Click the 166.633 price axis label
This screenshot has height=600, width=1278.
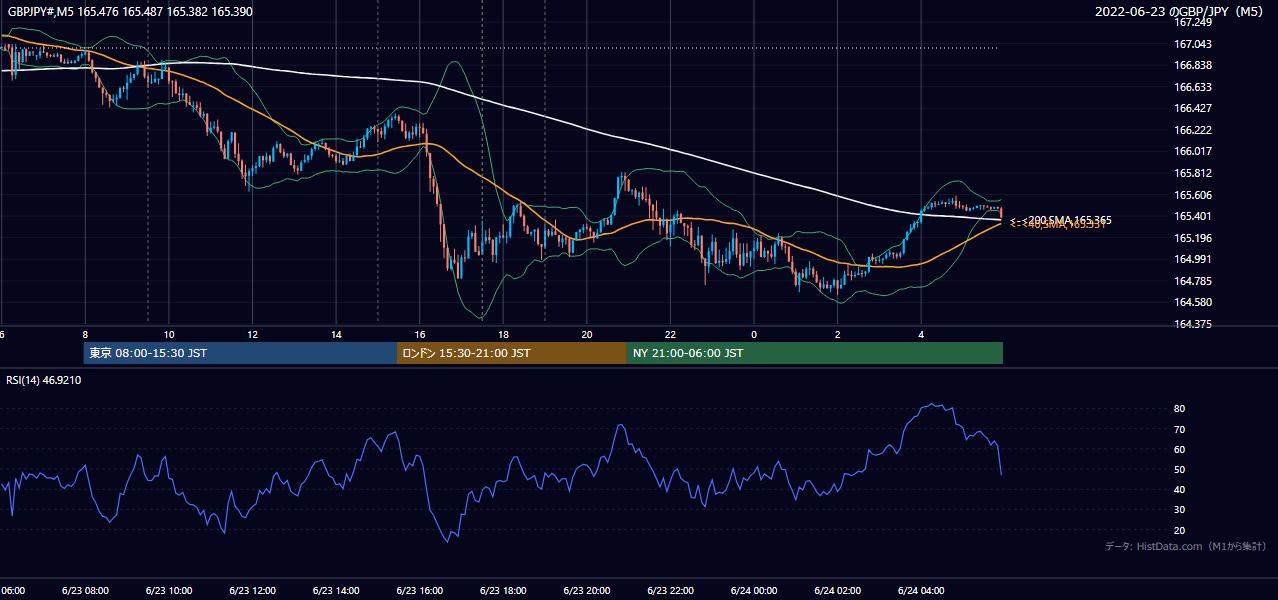coord(1192,87)
